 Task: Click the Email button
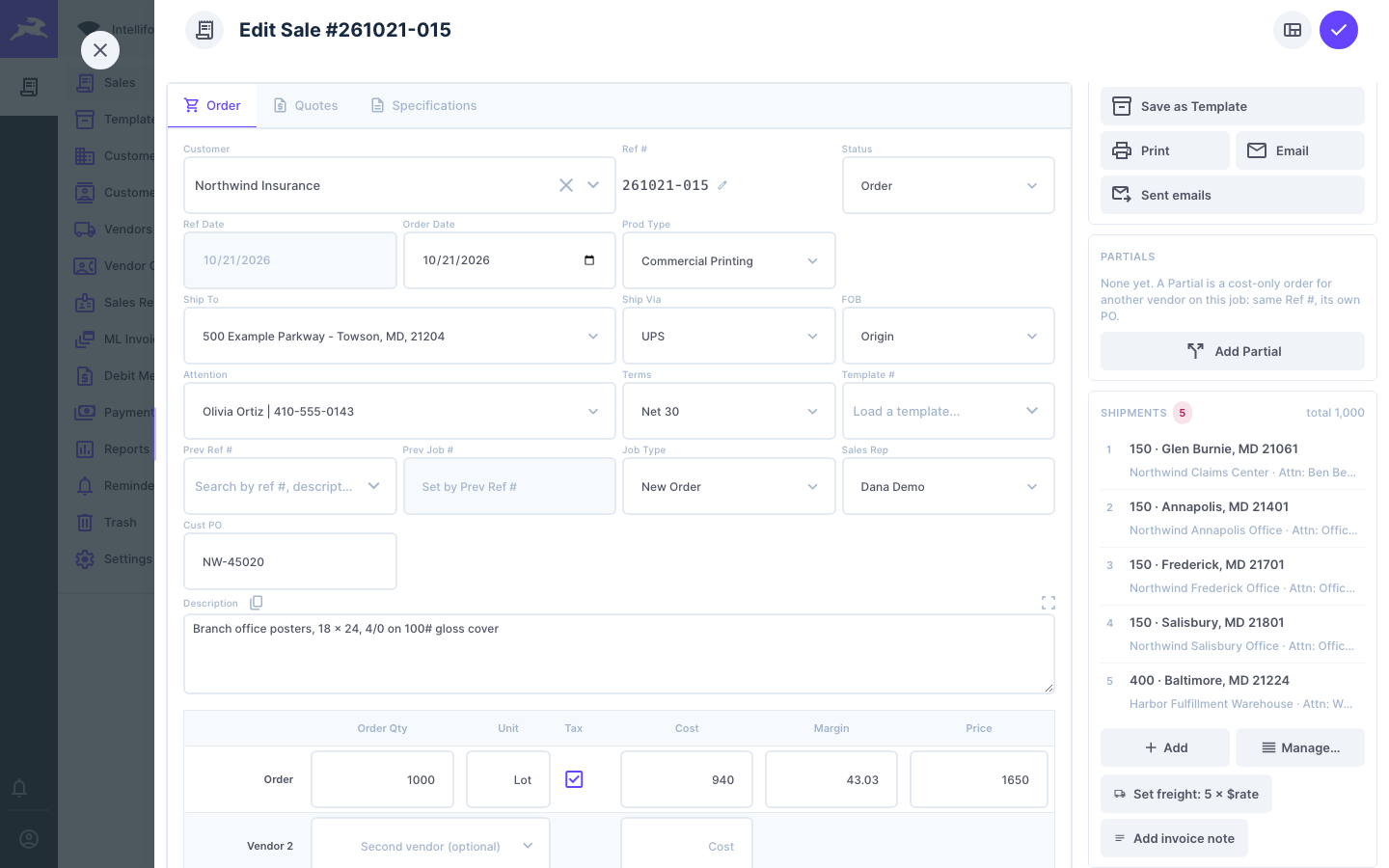1300,150
